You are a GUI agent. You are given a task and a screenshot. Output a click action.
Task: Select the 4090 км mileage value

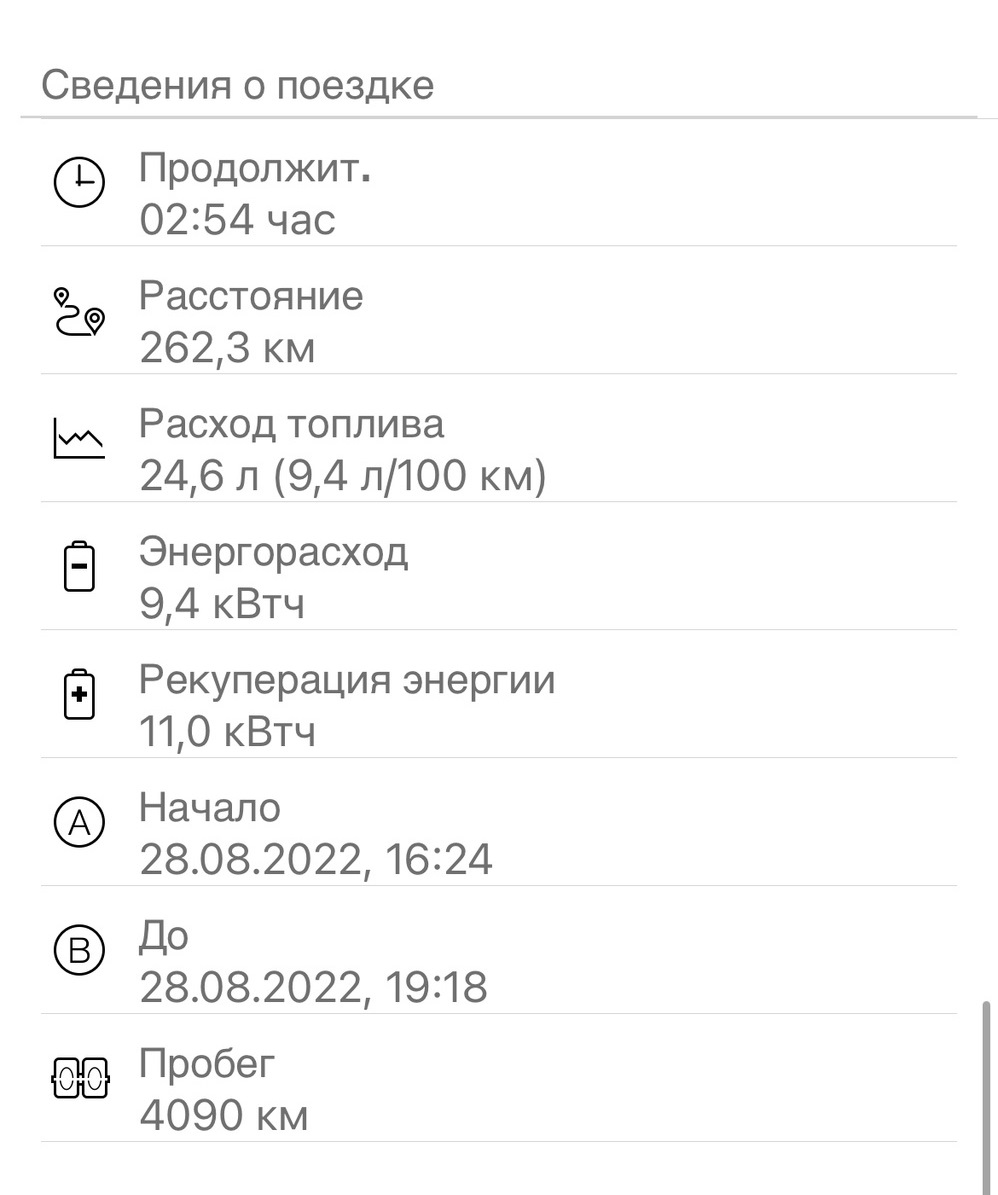pyautogui.click(x=224, y=1116)
